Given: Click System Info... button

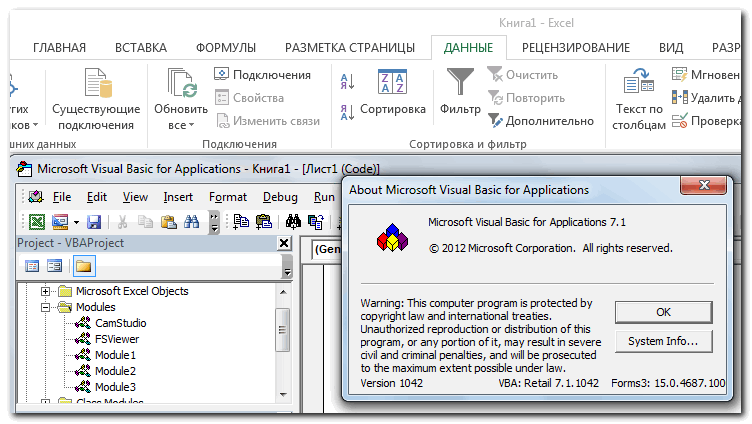Looking at the screenshot, I should (x=664, y=341).
